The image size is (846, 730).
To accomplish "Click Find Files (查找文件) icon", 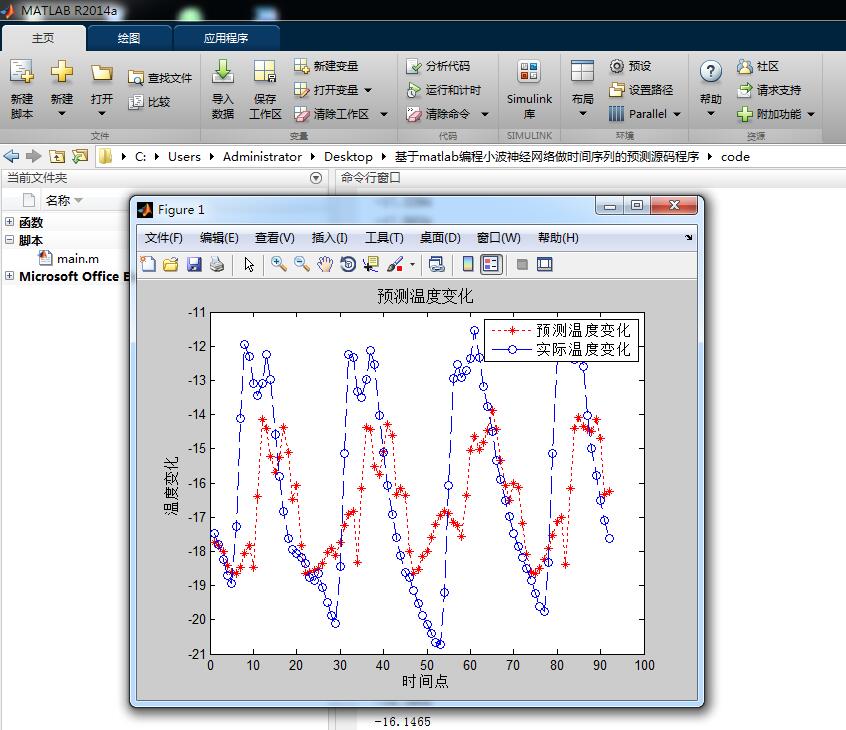I will coord(135,78).
